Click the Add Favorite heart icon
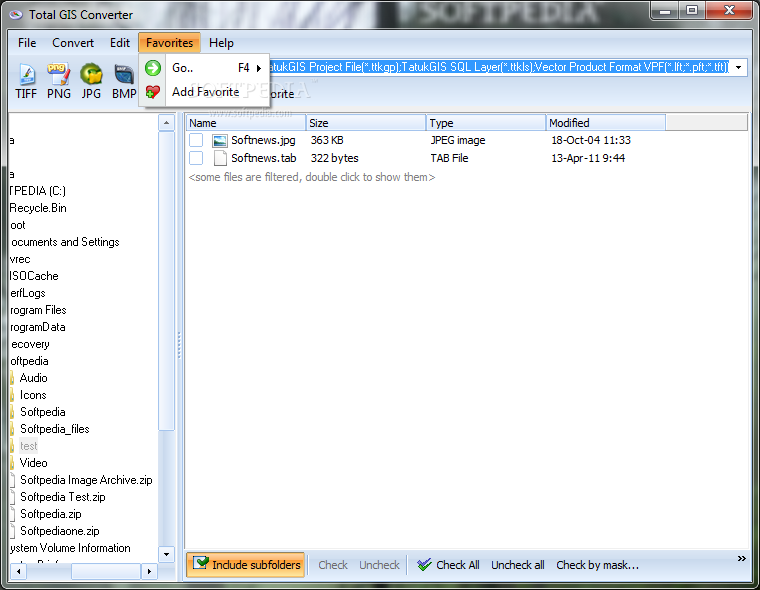The image size is (760, 590). point(153,92)
